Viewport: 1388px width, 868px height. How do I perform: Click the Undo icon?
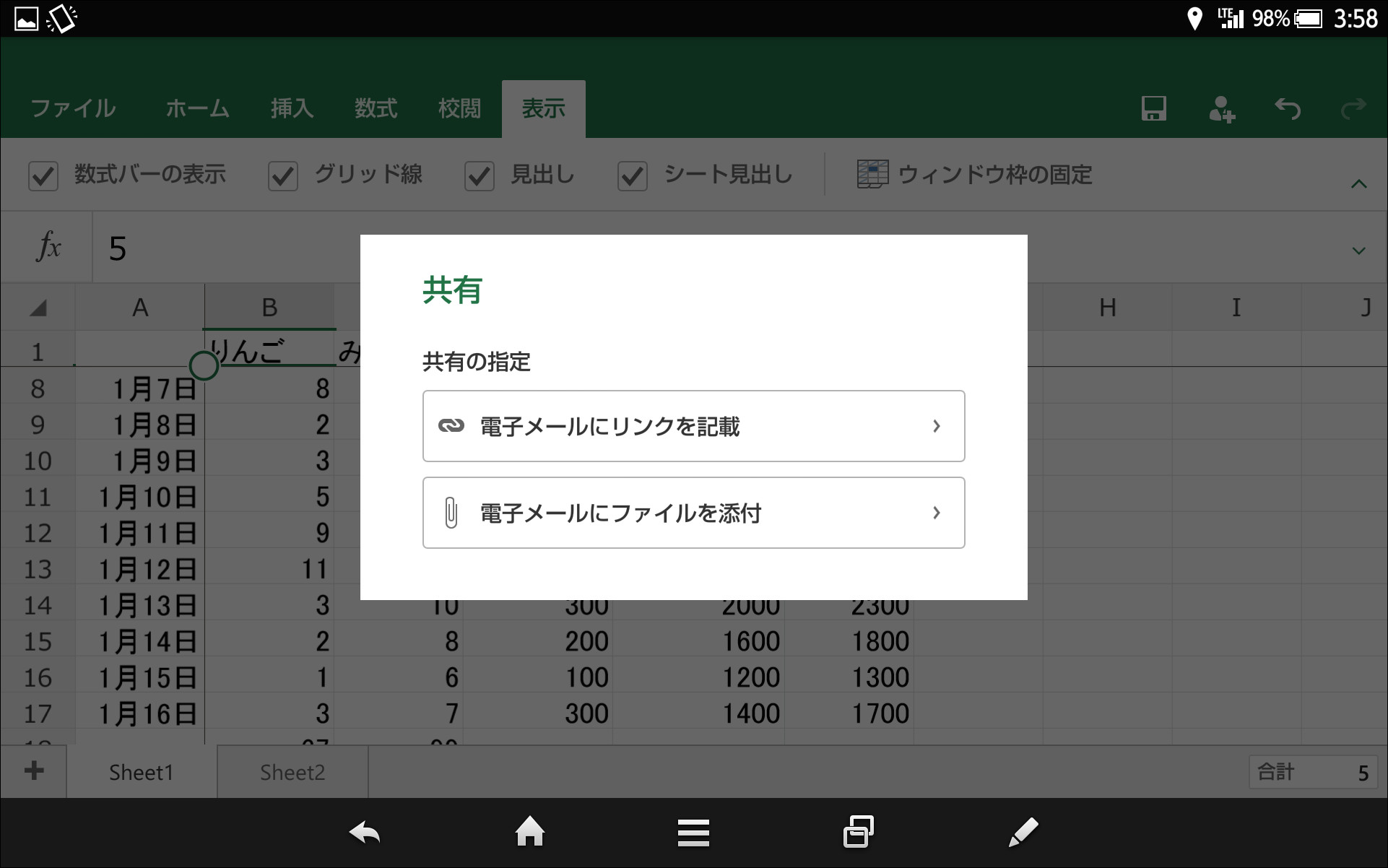tap(1287, 108)
